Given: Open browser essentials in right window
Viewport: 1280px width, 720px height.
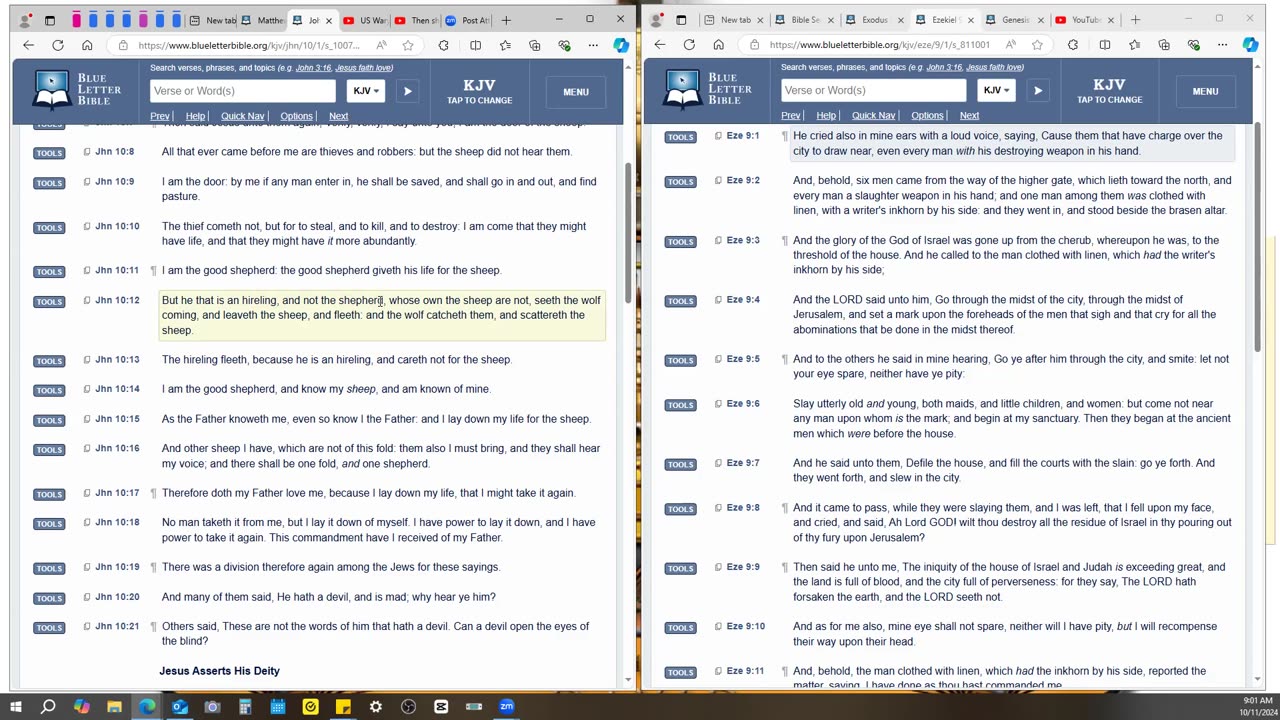Looking at the screenshot, I should click(1194, 45).
